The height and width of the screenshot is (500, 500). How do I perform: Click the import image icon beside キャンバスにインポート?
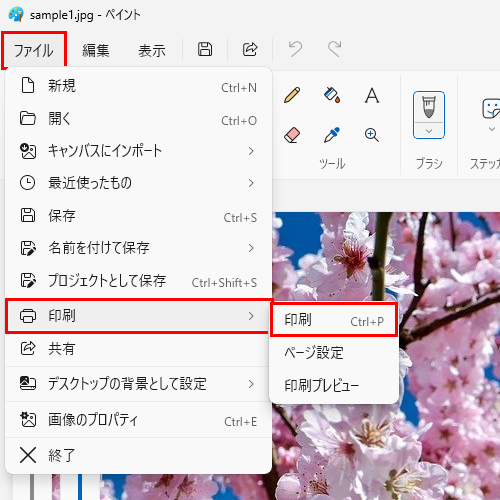28,151
